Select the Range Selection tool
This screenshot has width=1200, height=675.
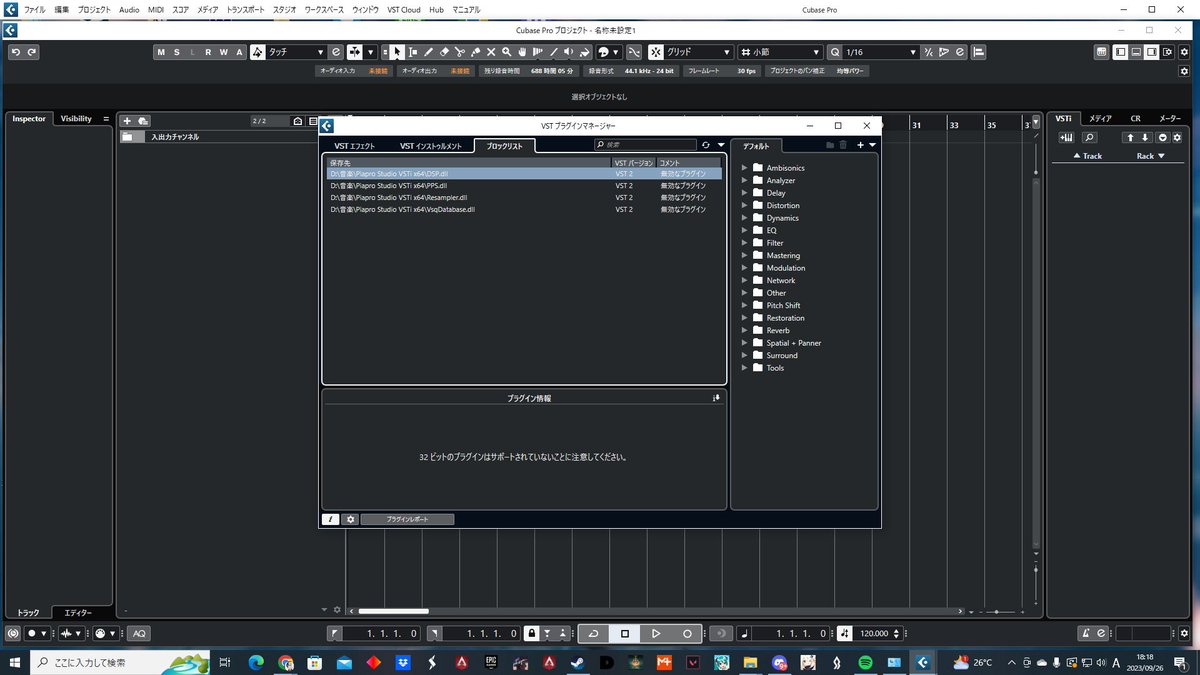coord(413,52)
